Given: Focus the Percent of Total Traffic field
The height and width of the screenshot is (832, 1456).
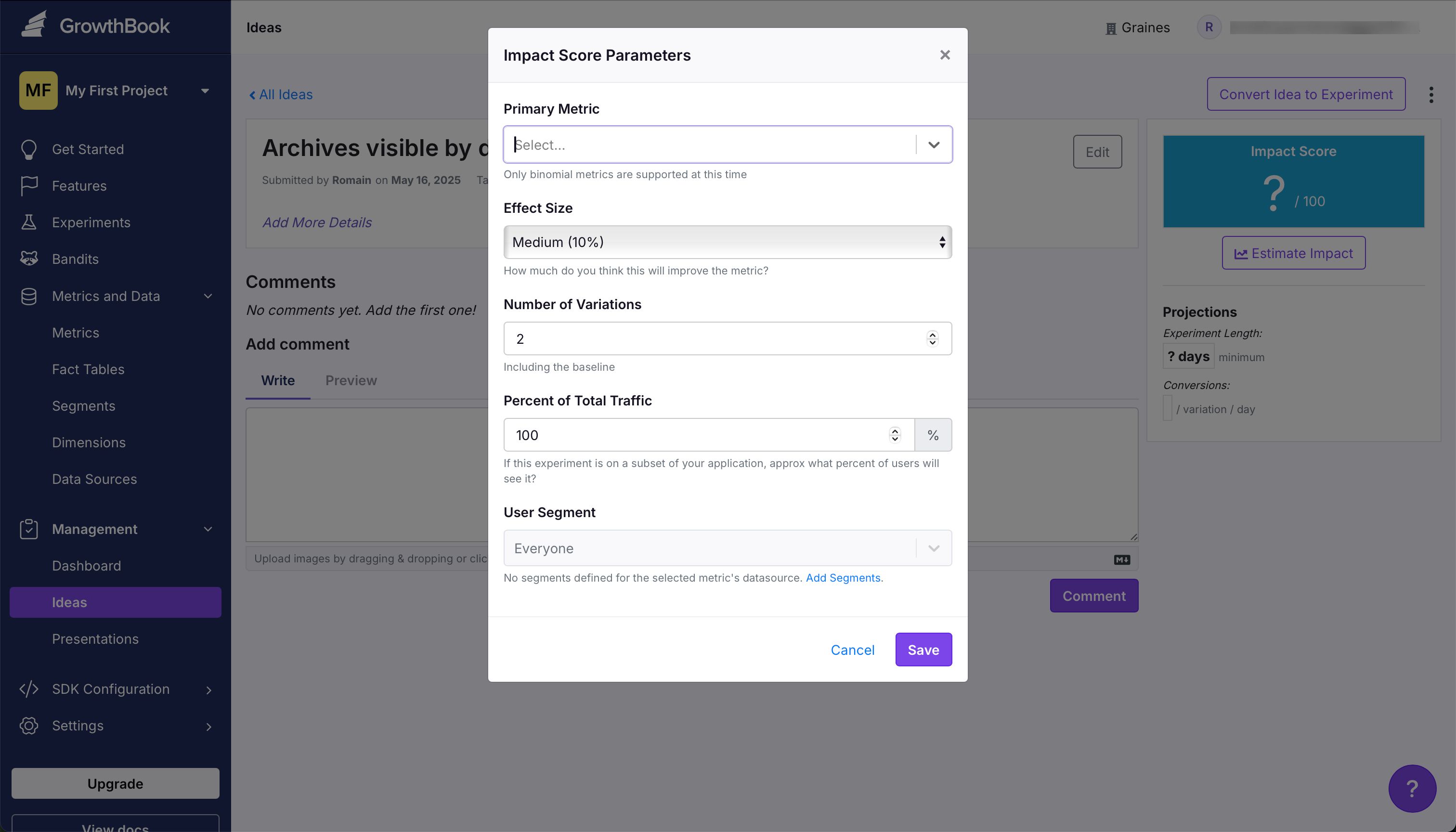Looking at the screenshot, I should 709,435.
